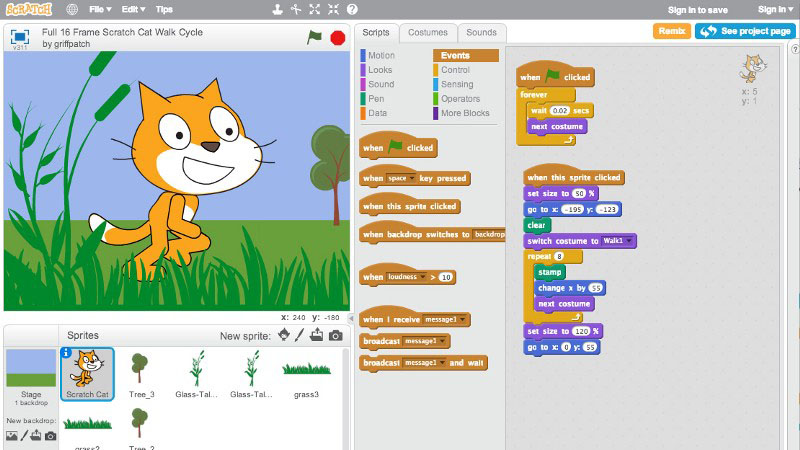This screenshot has width=800, height=450.
Task: Select the Events block category
Action: (x=466, y=55)
